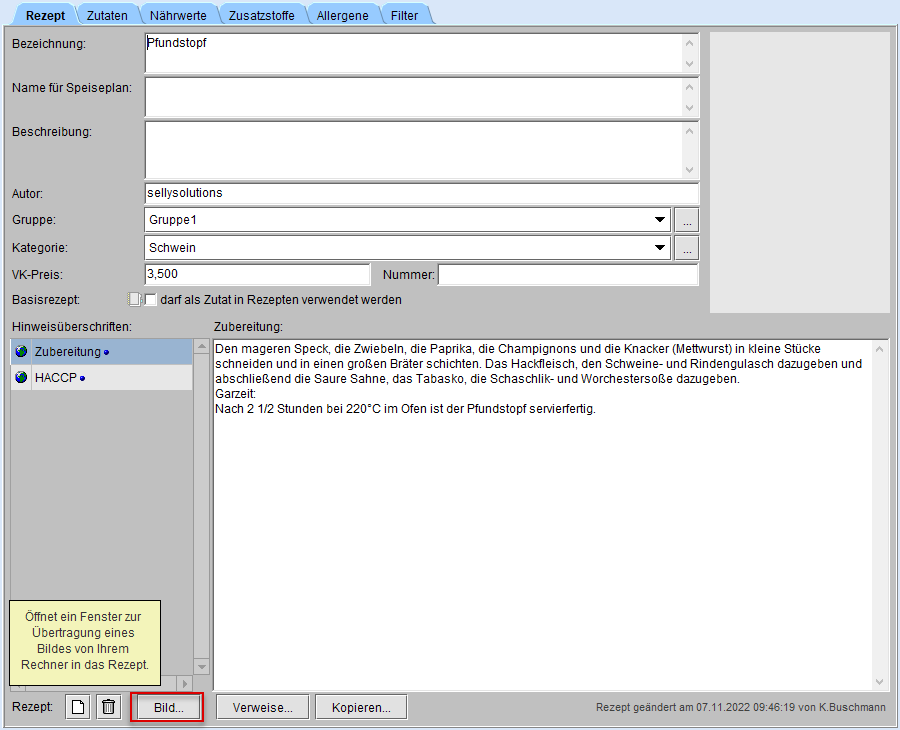Click the down arrow of the Hinweisüberschriften scrollbar
The image size is (900, 730).
201,666
